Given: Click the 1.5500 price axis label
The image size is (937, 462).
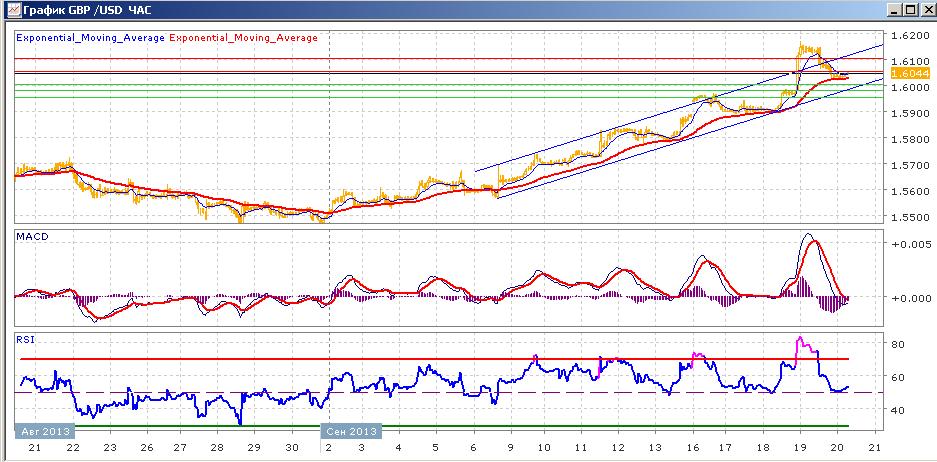Looking at the screenshot, I should click(x=908, y=217).
